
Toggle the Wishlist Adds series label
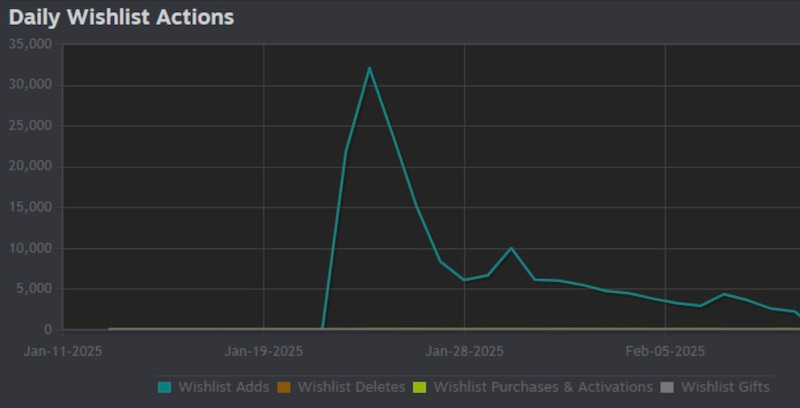click(223, 387)
